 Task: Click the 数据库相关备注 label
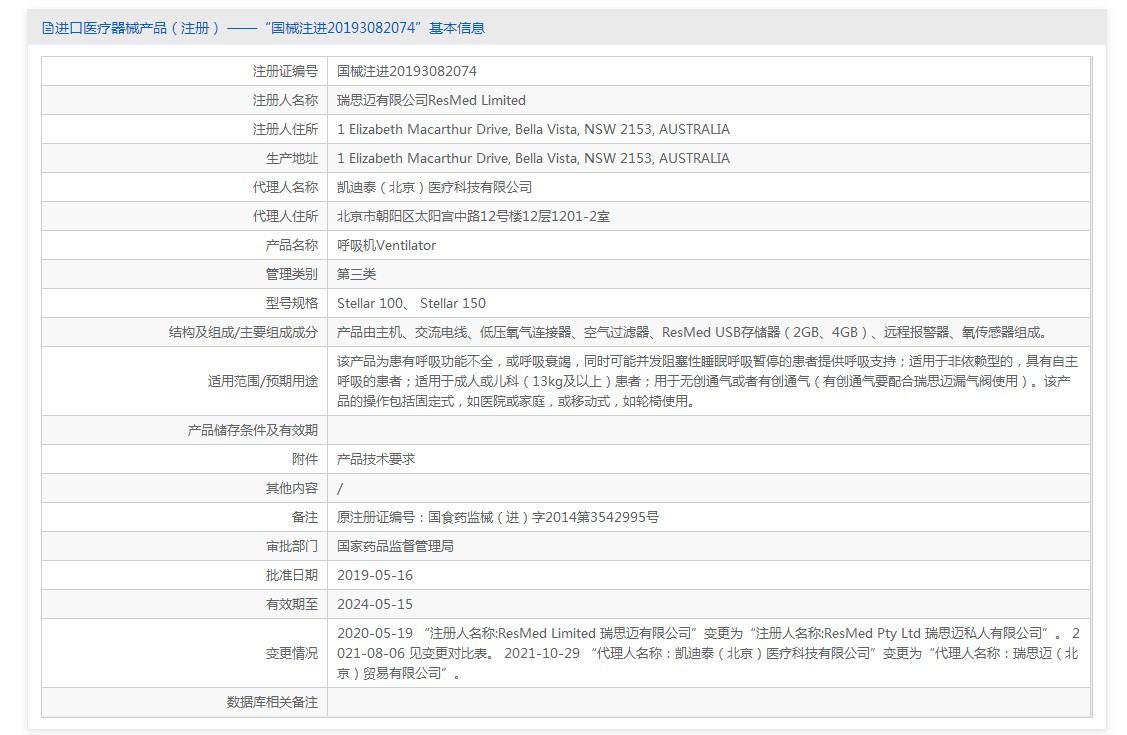[x=272, y=702]
